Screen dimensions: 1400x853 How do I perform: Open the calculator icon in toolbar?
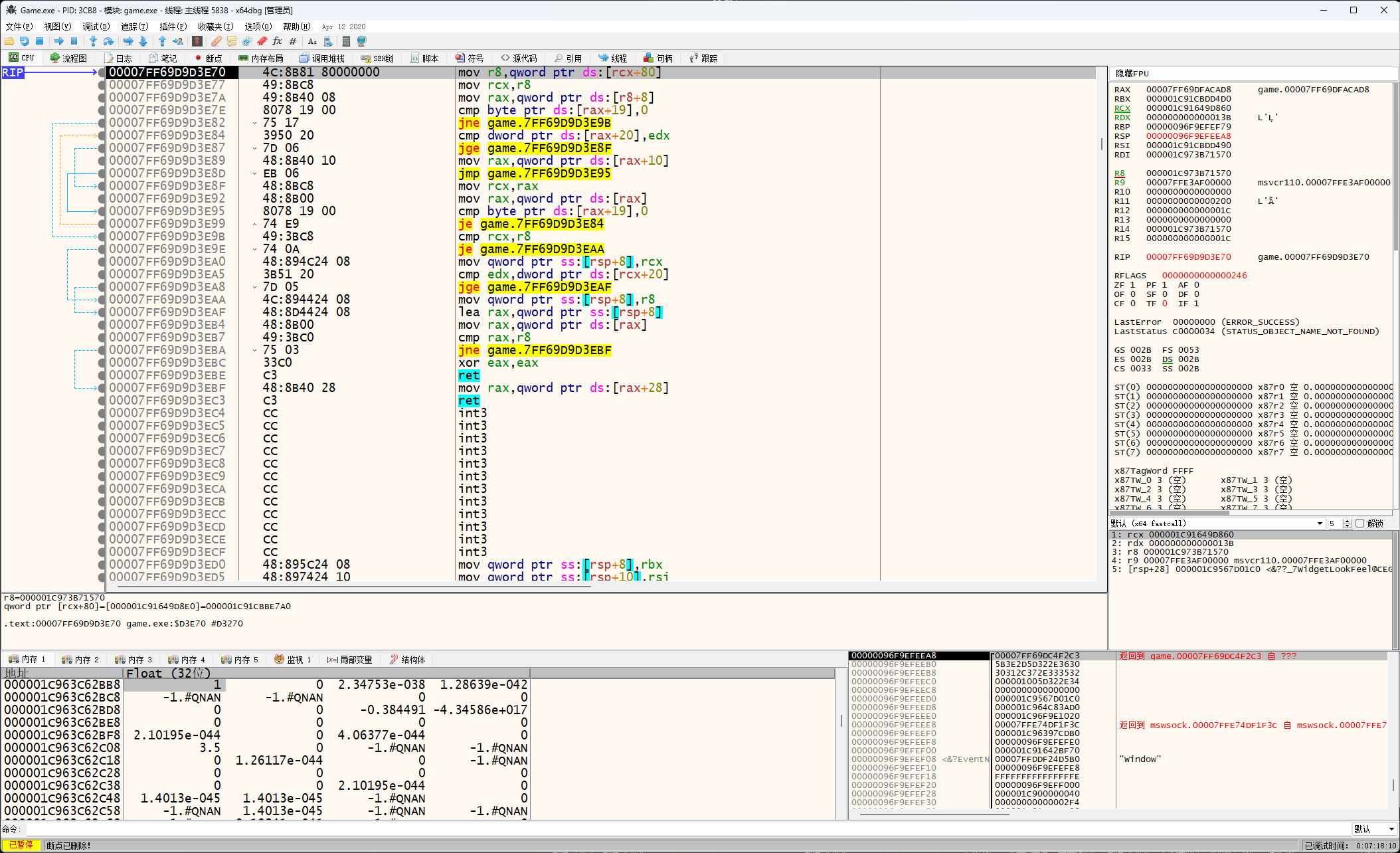pos(346,41)
